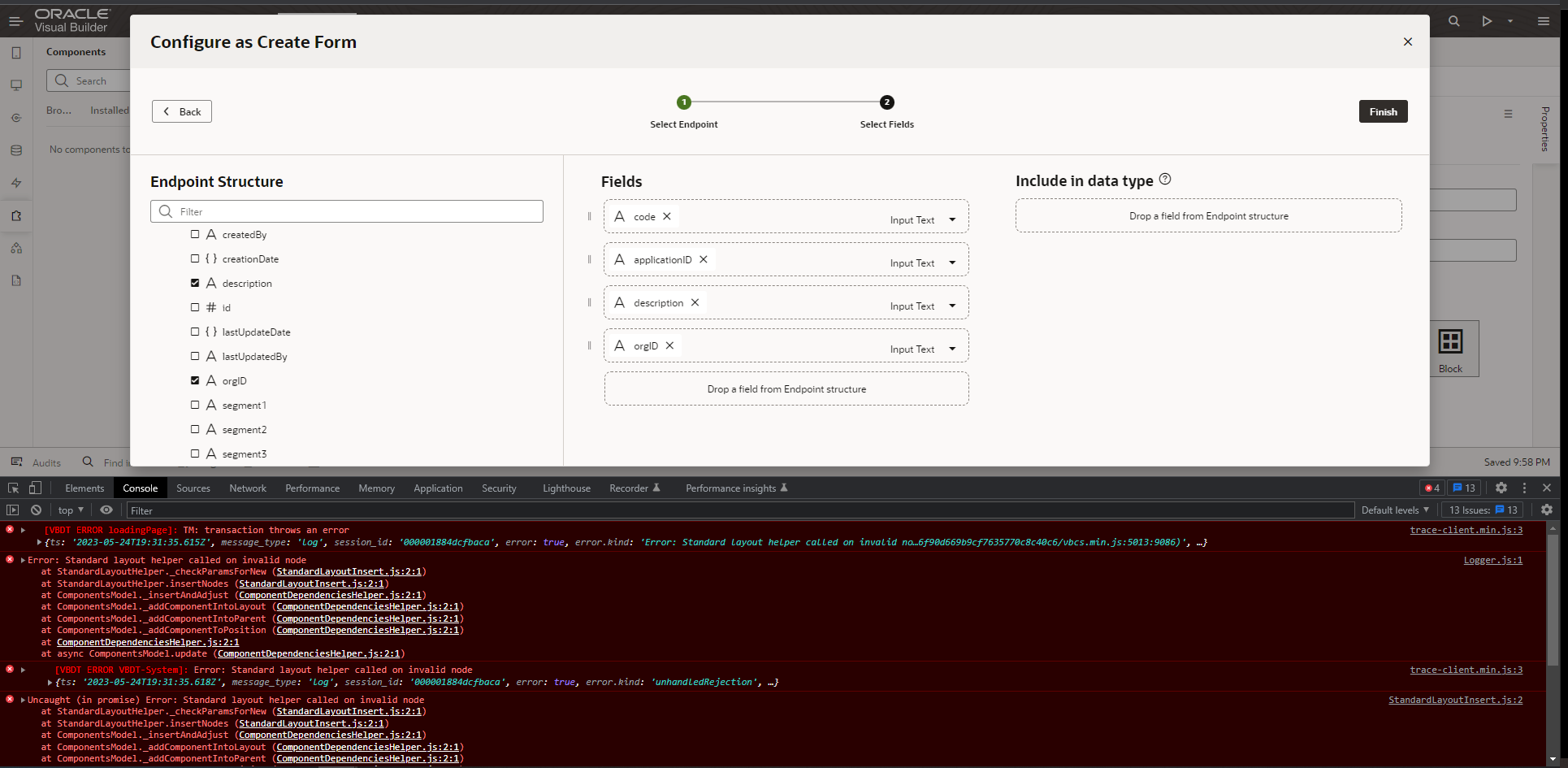Enable the createdBy checkbox
The width and height of the screenshot is (1568, 768).
point(195,234)
